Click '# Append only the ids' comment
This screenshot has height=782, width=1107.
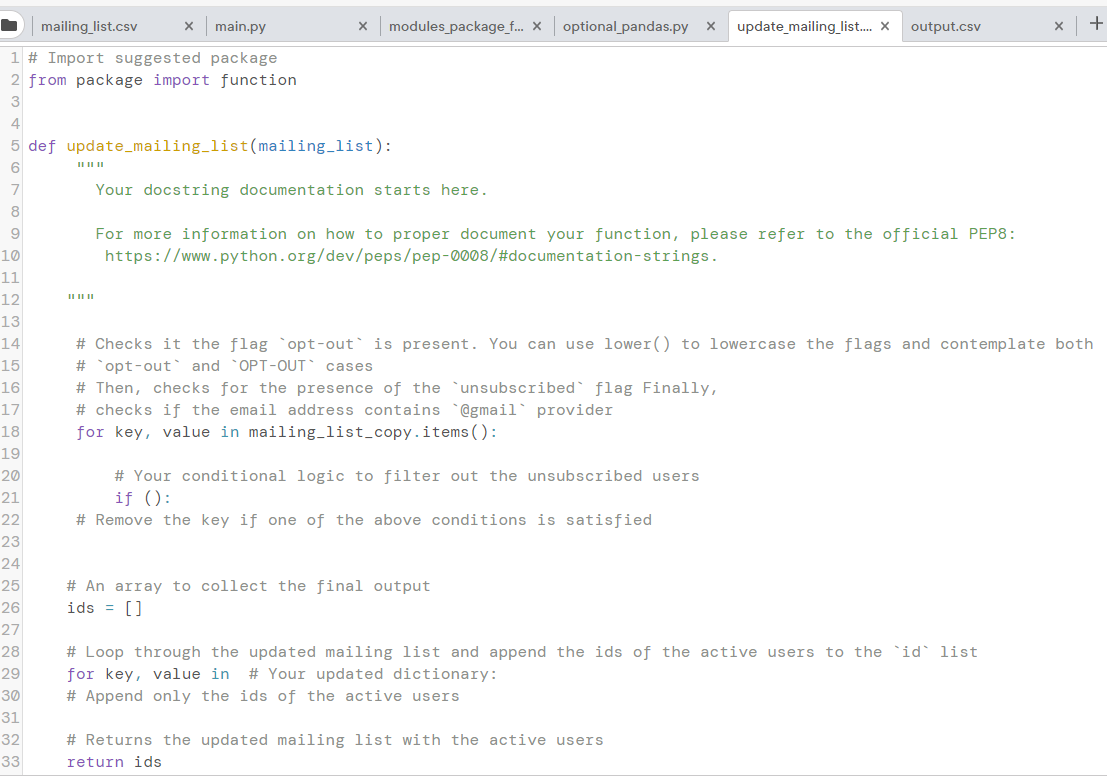[263, 696]
